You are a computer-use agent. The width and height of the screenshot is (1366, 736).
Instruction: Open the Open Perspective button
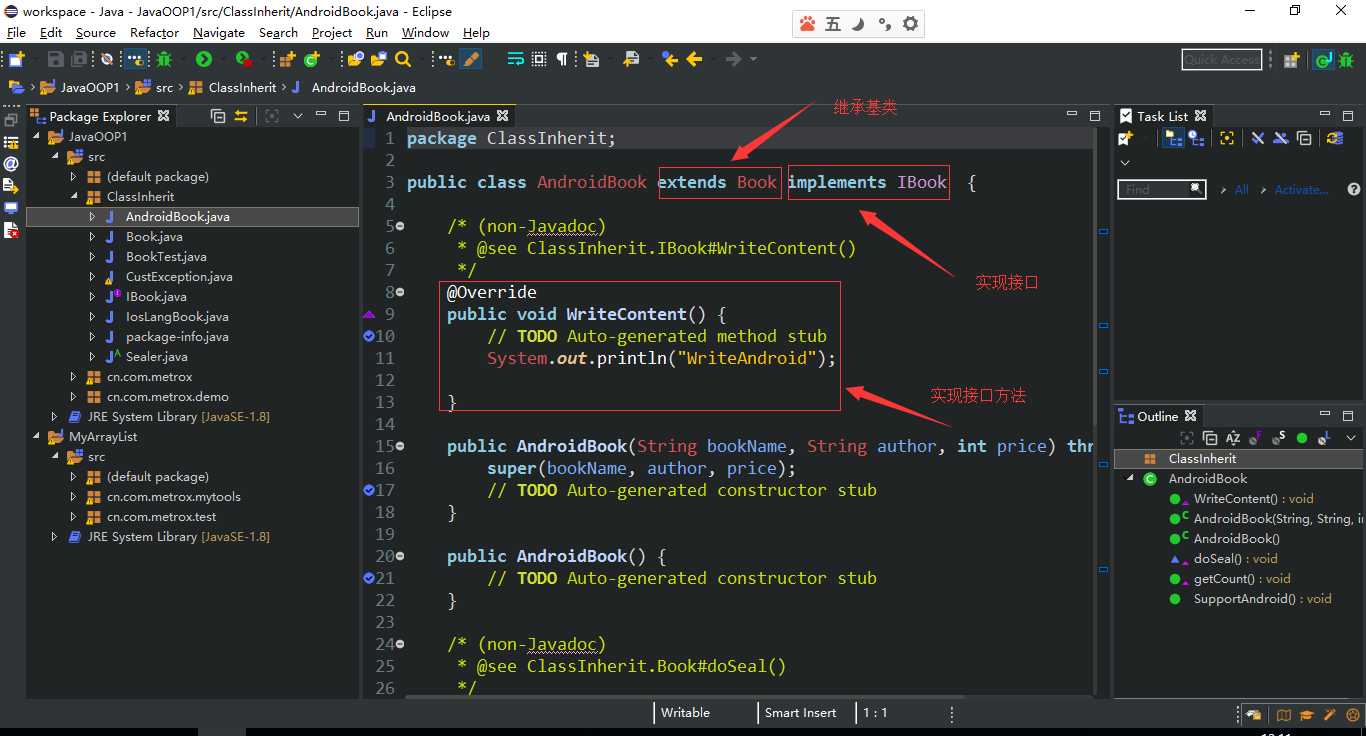click(1292, 60)
